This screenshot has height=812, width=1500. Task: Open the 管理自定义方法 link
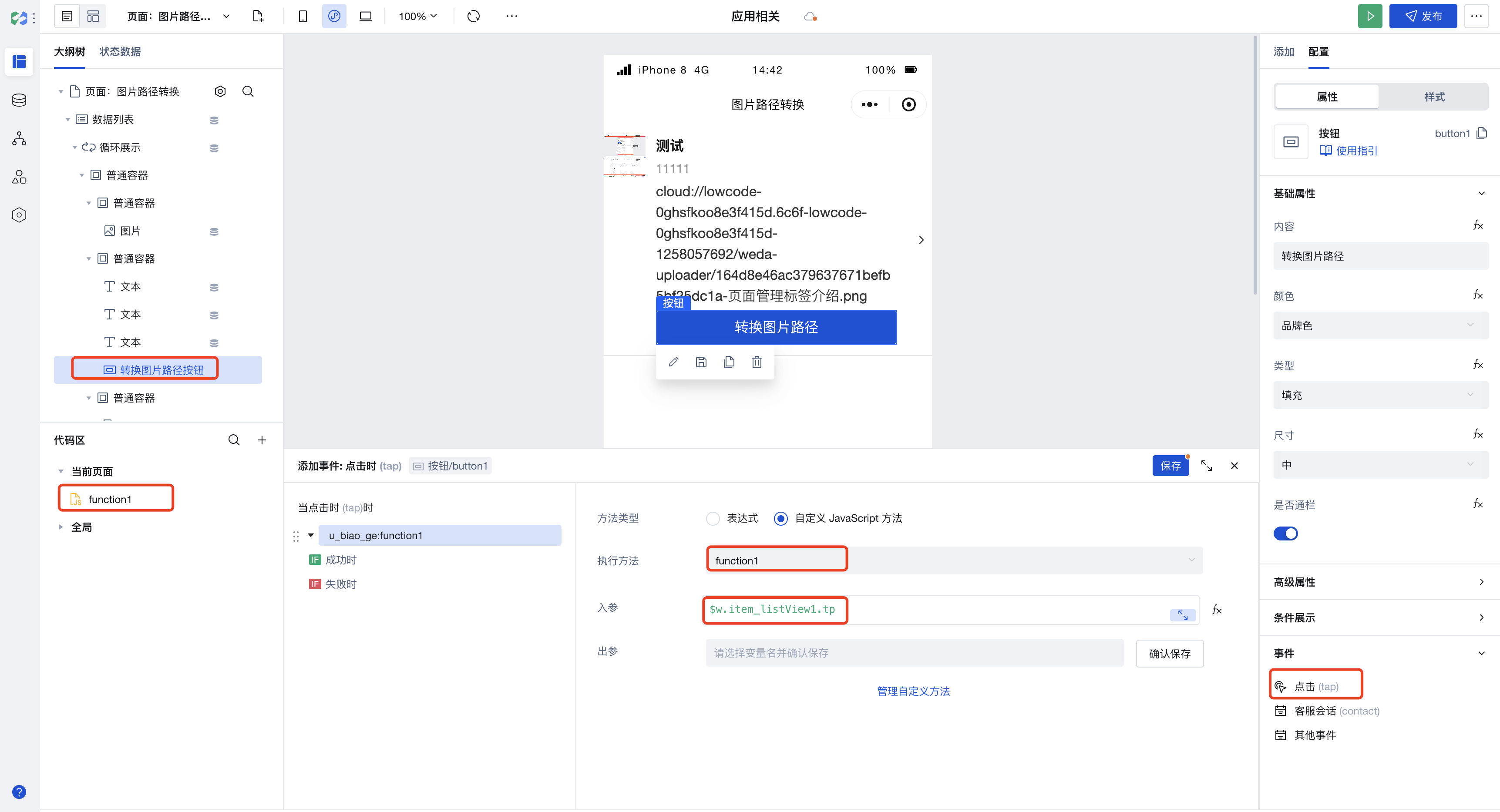coord(913,691)
